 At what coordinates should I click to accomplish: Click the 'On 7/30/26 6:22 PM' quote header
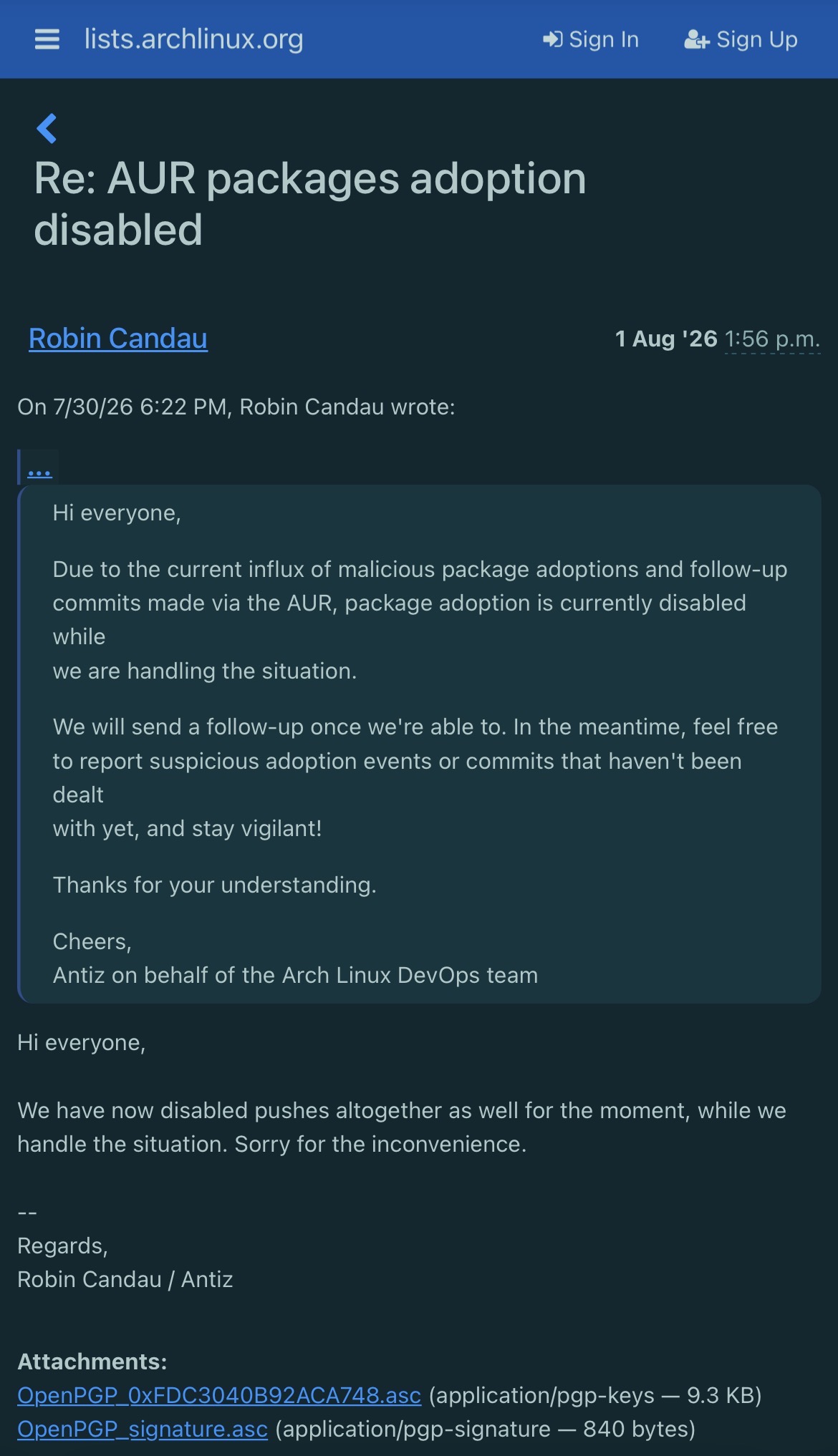[236, 407]
